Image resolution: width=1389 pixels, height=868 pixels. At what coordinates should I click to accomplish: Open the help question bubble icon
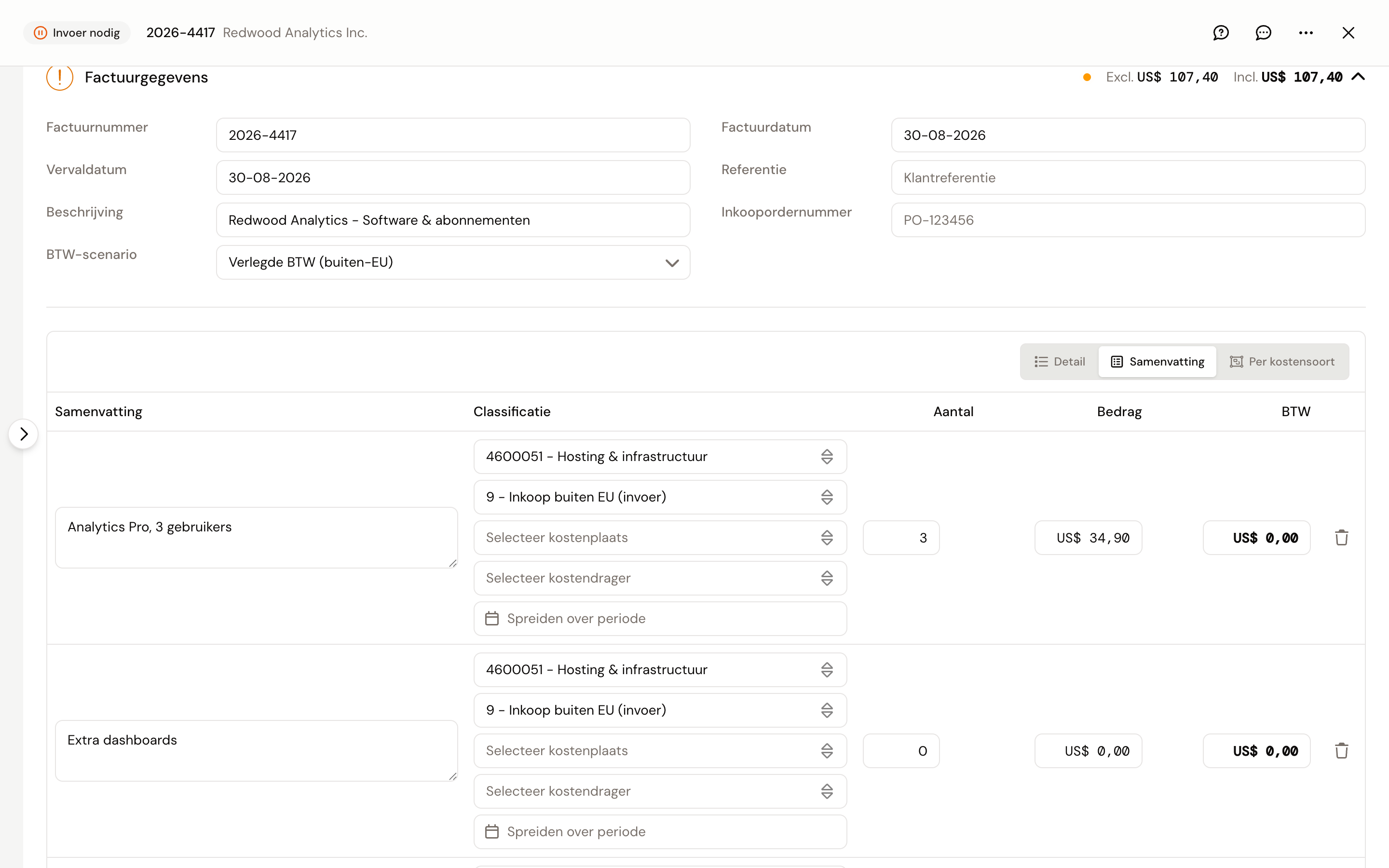coord(1221,33)
